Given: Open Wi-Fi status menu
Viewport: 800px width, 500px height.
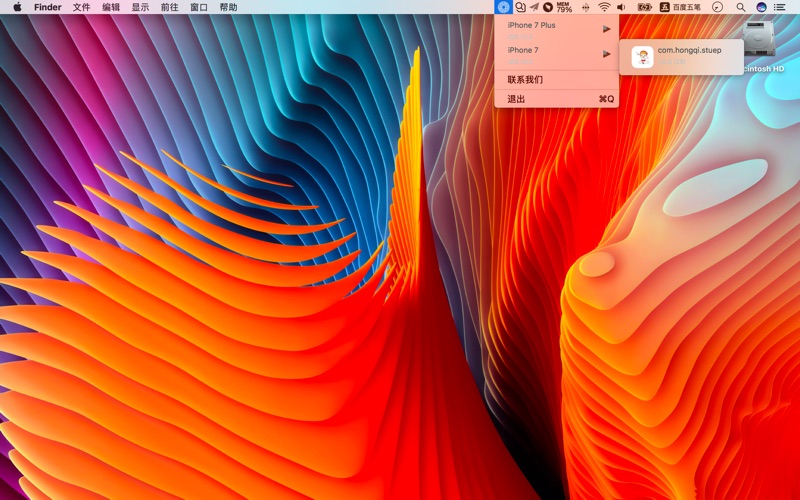Looking at the screenshot, I should (x=604, y=7).
